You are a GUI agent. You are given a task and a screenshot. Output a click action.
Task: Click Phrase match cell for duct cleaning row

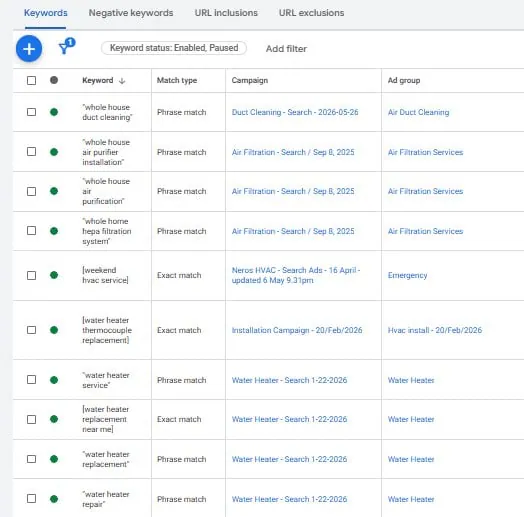pyautogui.click(x=181, y=112)
